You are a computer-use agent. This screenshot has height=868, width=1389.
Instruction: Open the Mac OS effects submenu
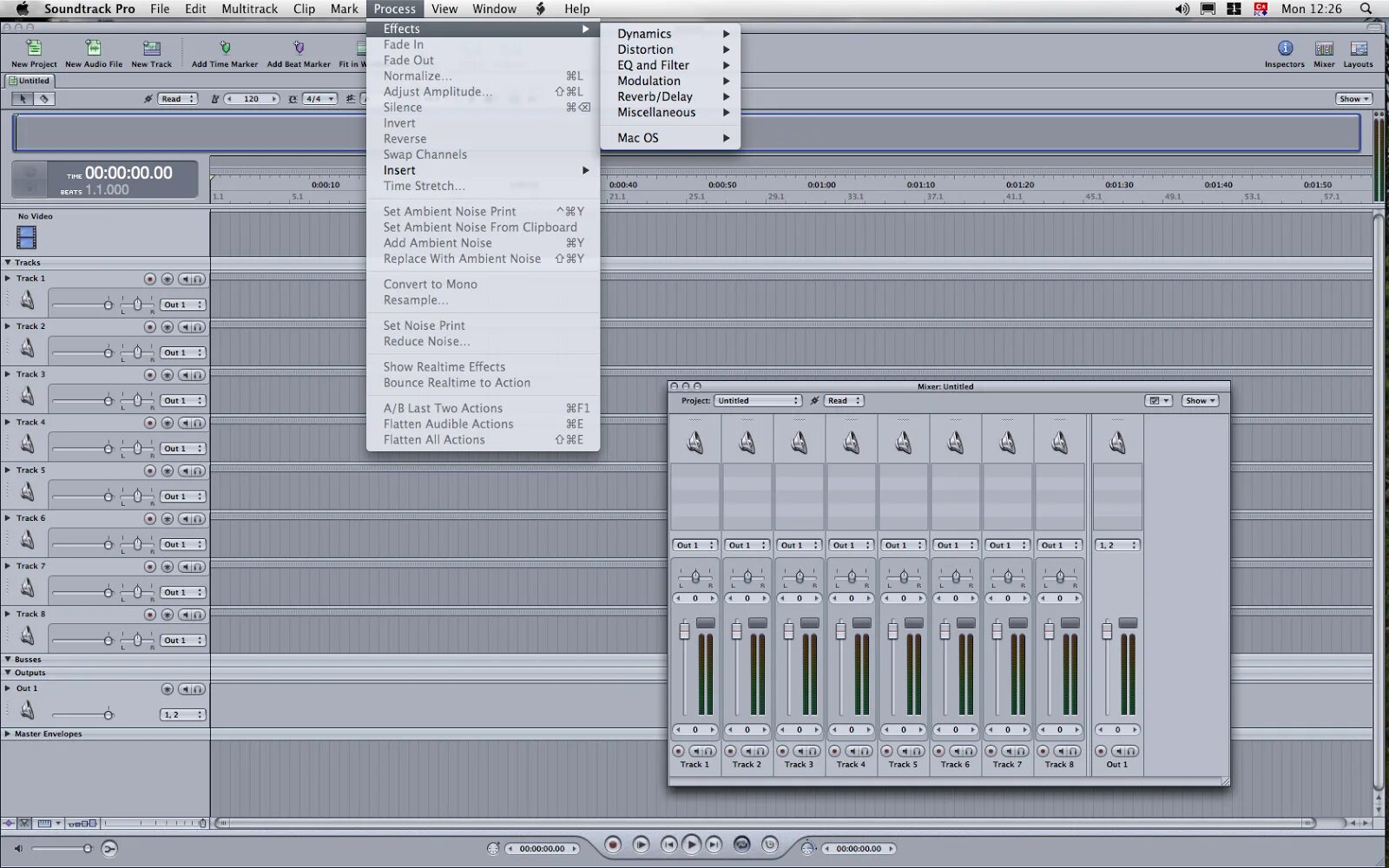coord(670,138)
